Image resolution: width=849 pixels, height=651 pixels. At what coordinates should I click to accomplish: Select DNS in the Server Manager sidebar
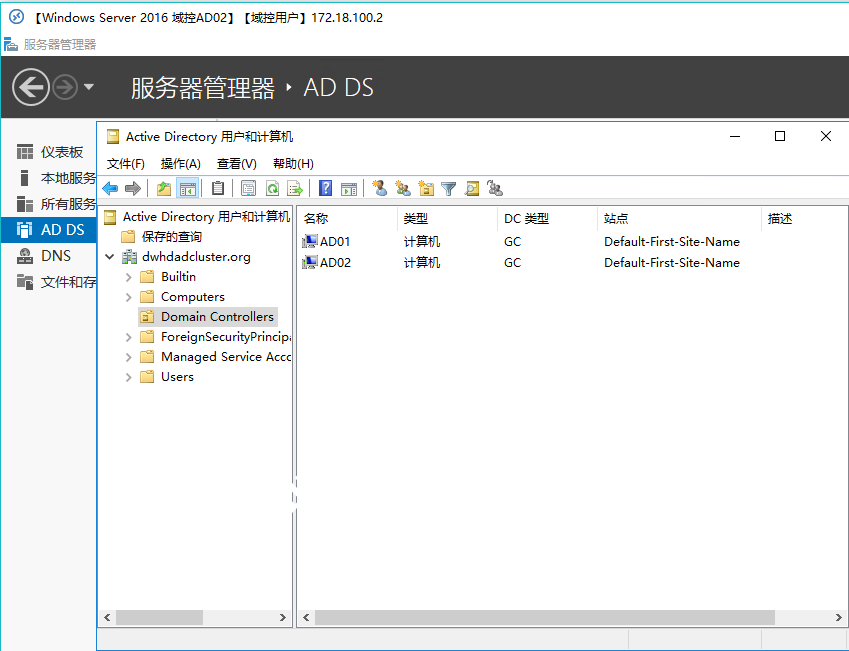pos(57,256)
